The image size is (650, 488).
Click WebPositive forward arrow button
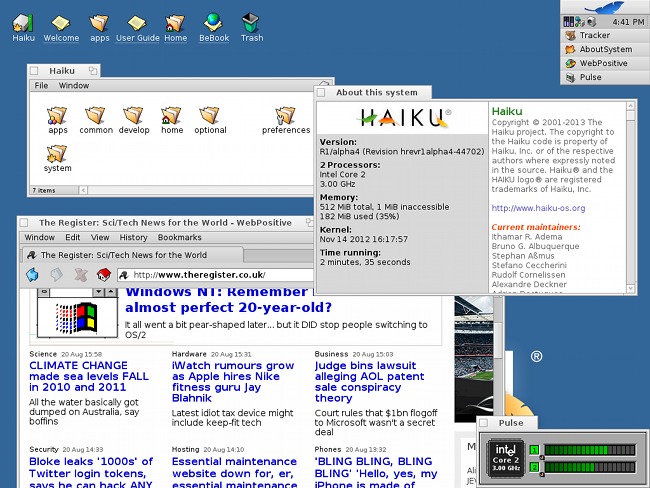56,274
